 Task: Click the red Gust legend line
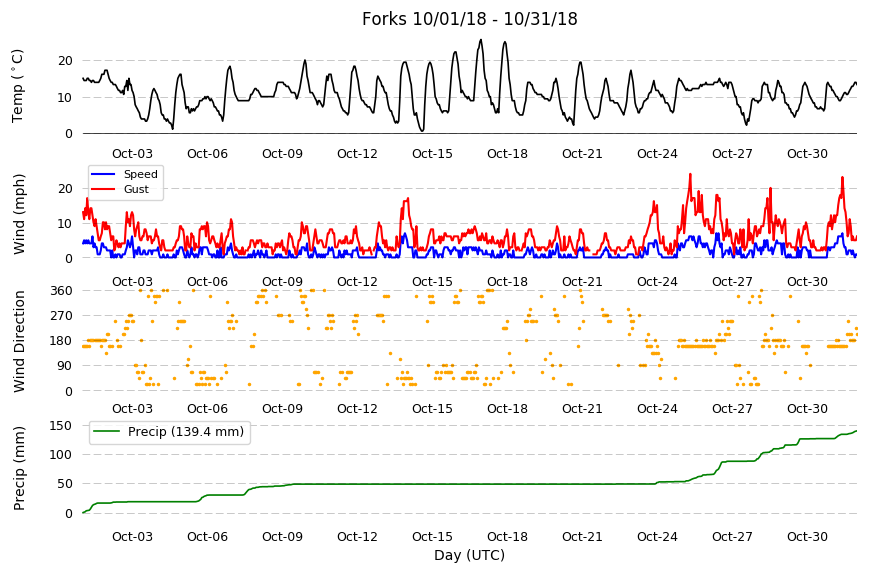click(x=103, y=189)
